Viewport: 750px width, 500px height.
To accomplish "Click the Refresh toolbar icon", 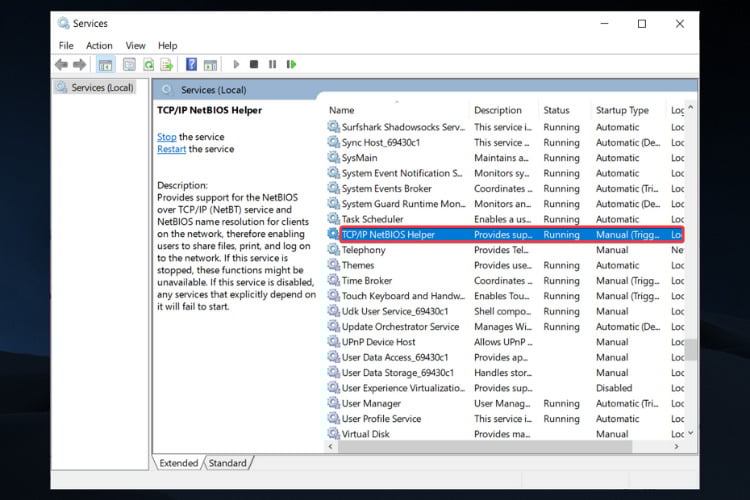I will coord(149,65).
